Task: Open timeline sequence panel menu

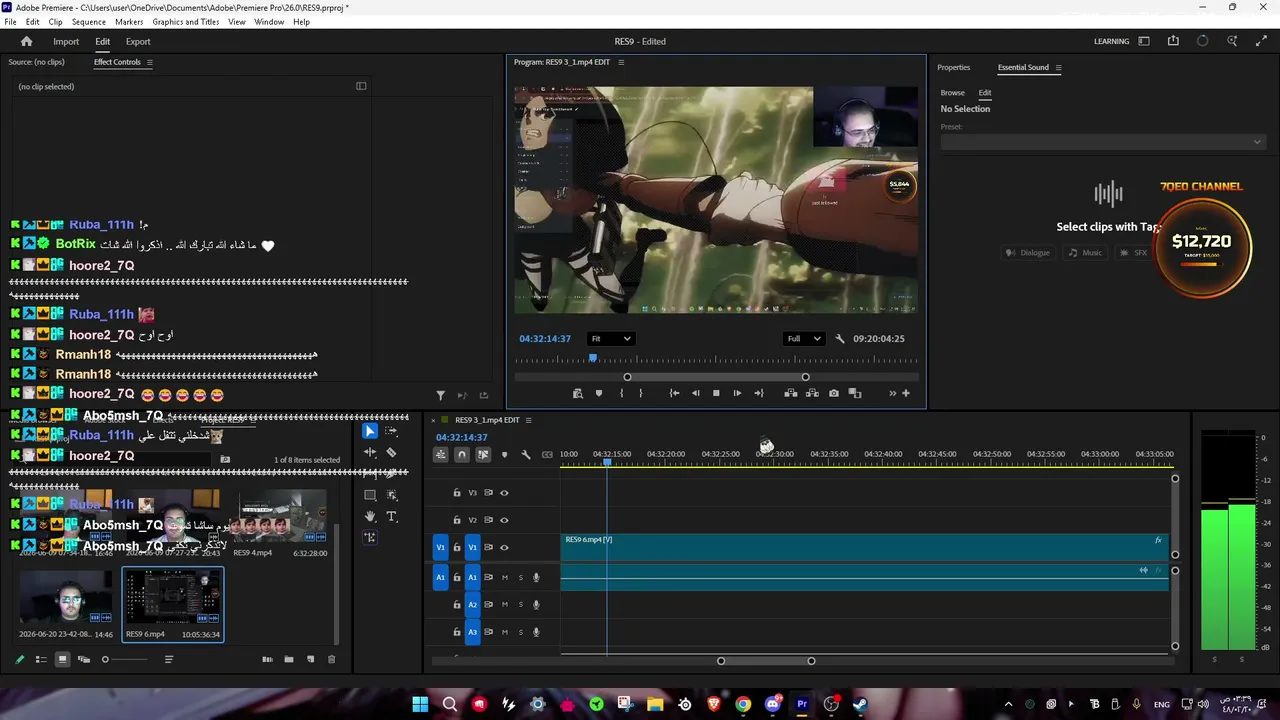Action: (529, 420)
